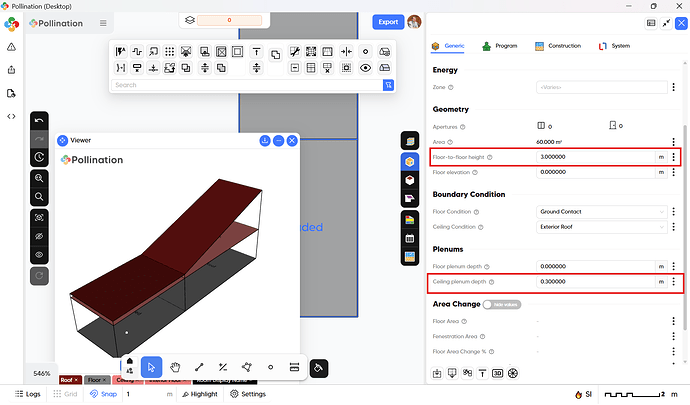Image resolution: width=690 pixels, height=405 pixels.
Task: Click the text T command icon
Action: click(256, 52)
